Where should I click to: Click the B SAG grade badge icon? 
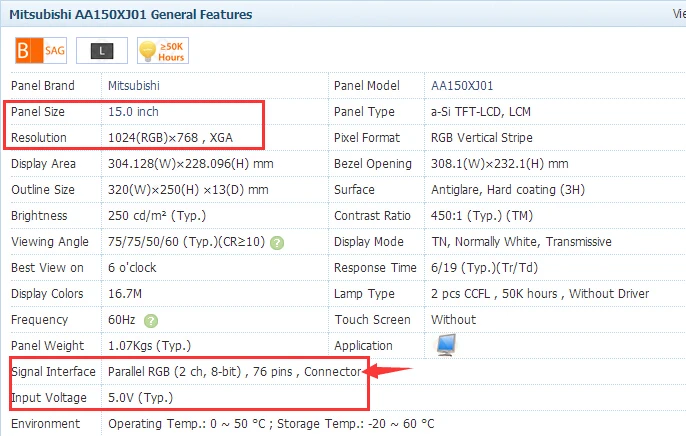41,51
